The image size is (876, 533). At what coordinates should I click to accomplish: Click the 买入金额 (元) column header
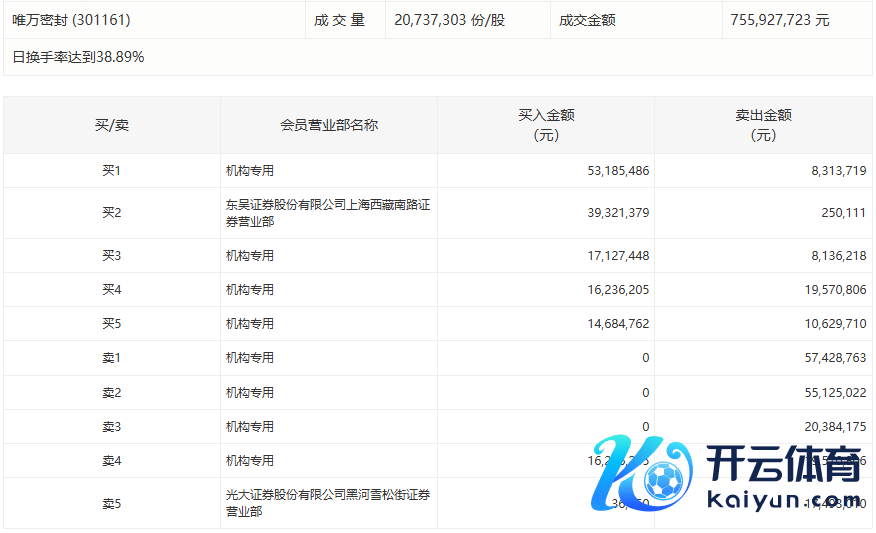(546, 125)
